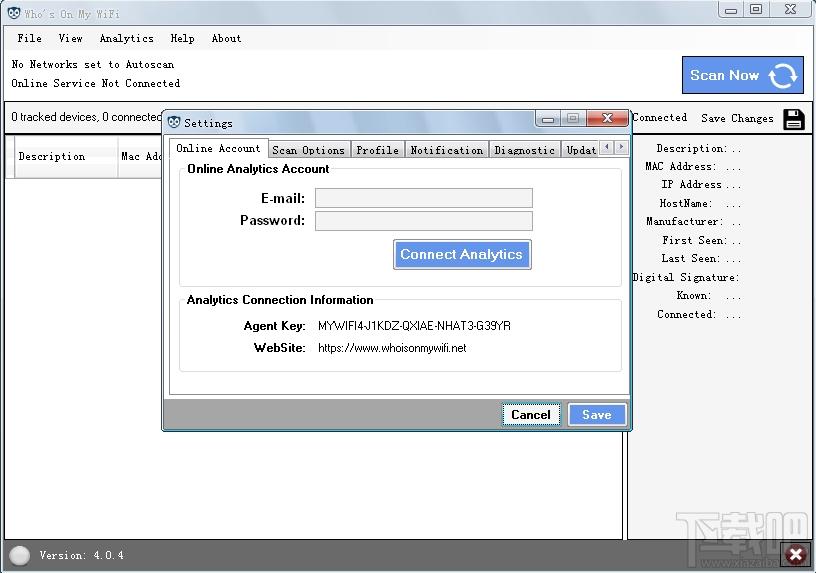
Task: Click Cancel in the Settings dialog
Action: tap(531, 415)
